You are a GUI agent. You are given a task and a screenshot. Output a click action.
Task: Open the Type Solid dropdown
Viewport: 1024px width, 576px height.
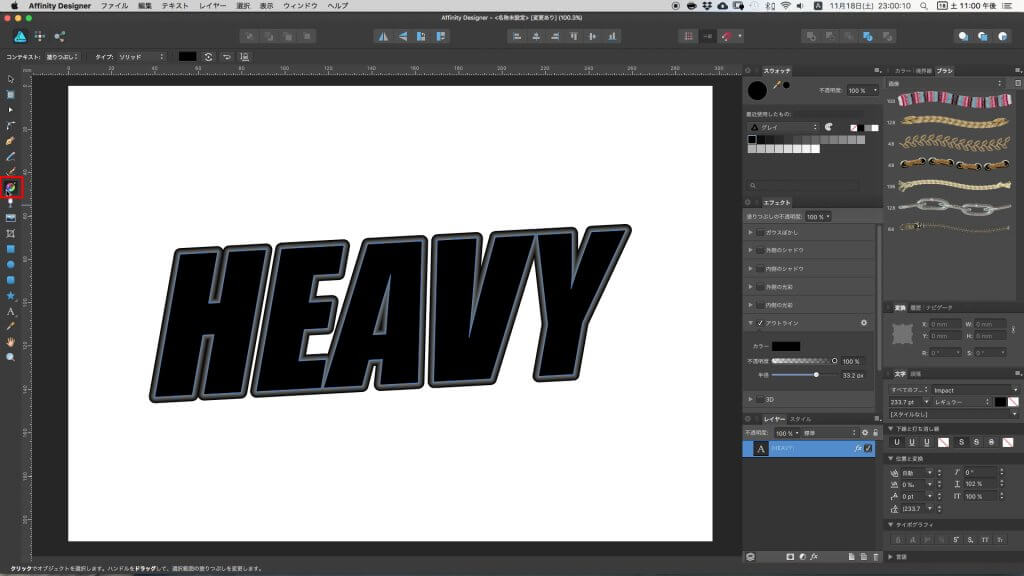[x=142, y=57]
